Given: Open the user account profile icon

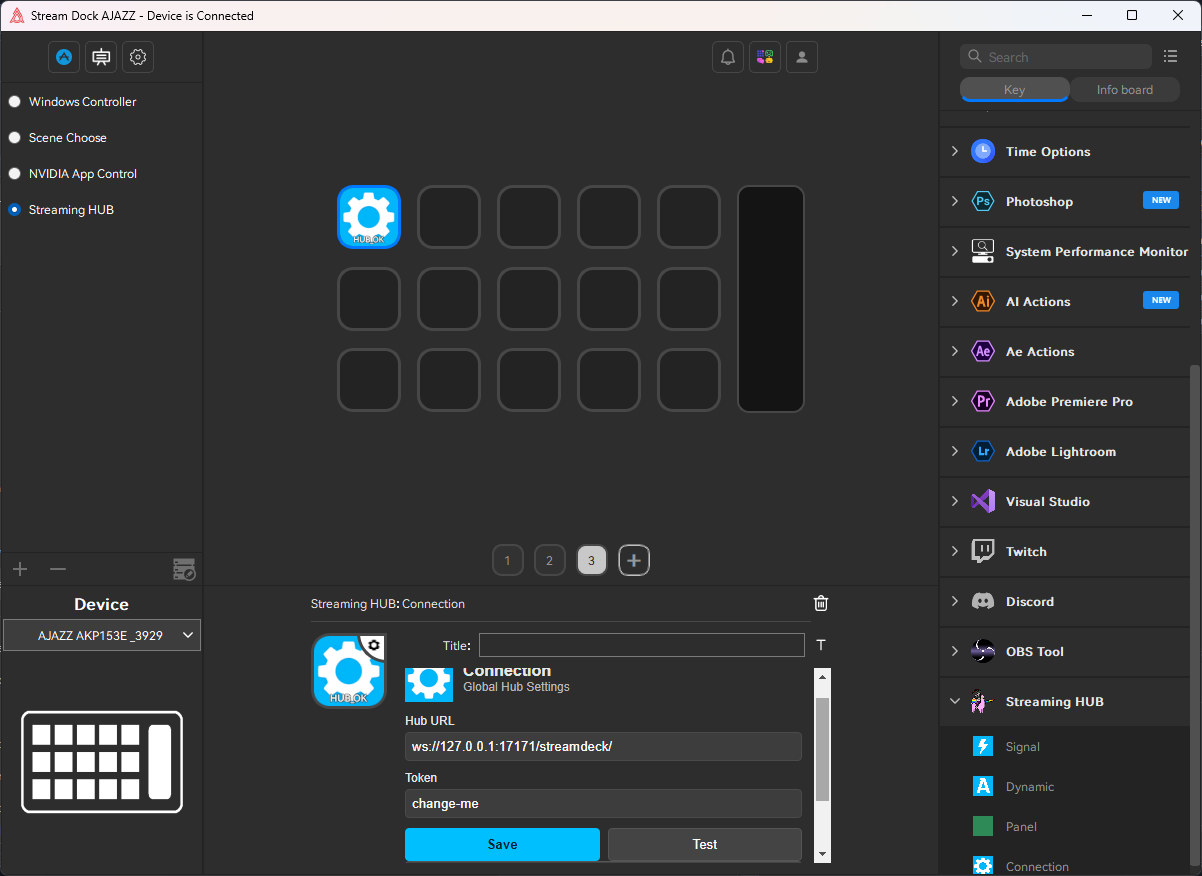Looking at the screenshot, I should pyautogui.click(x=802, y=57).
